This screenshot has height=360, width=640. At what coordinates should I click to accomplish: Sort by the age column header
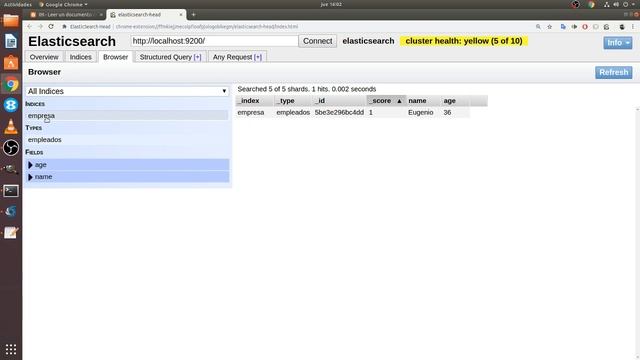[456, 101]
